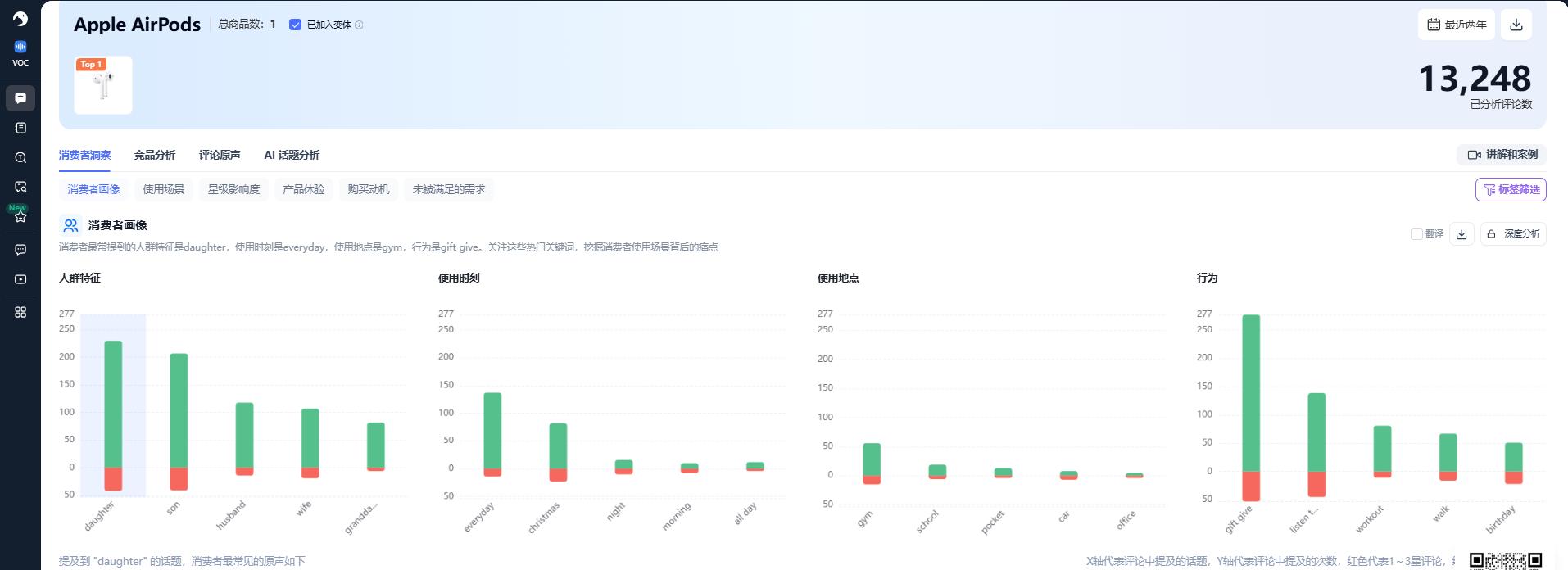This screenshot has height=570, width=1568.
Task: Switch to the AI 话题分析 tab
Action: [292, 155]
